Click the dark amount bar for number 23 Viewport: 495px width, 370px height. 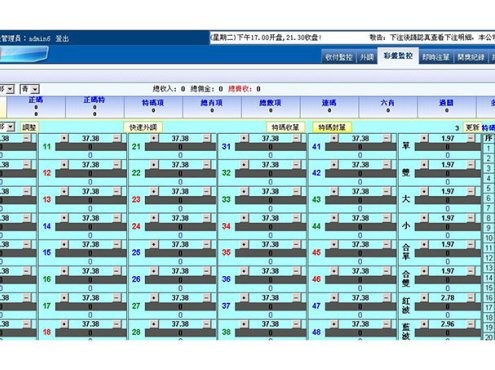[180, 200]
